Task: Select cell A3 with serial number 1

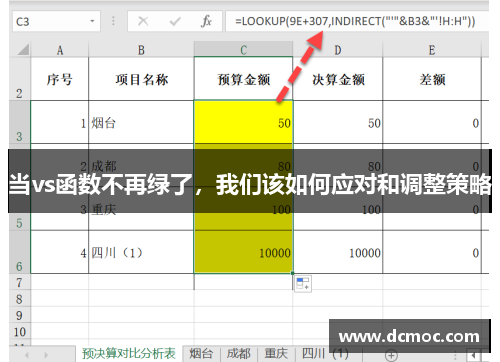Action: [x=60, y=122]
